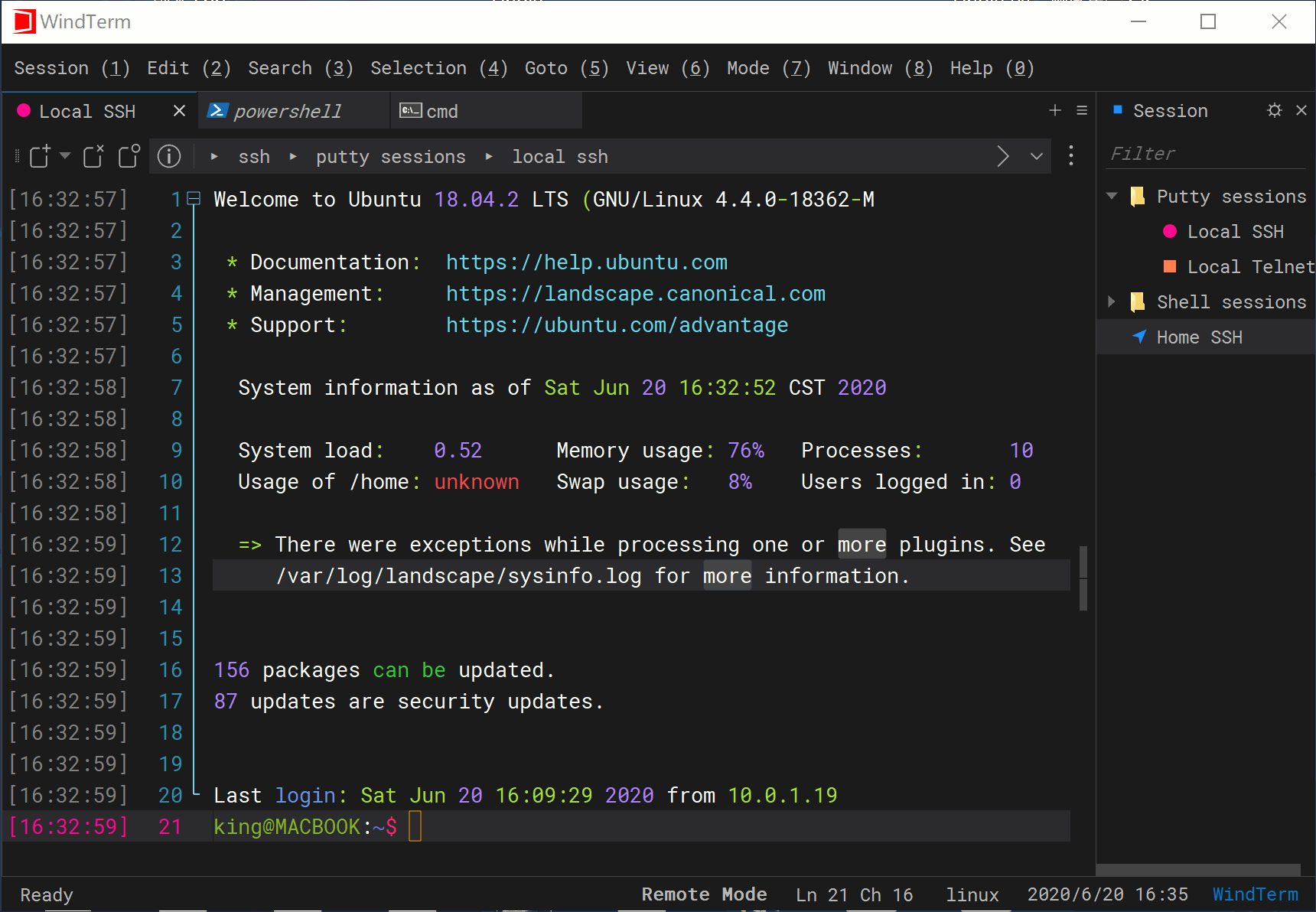
Task: Focus the session Filter field
Action: tap(1207, 154)
